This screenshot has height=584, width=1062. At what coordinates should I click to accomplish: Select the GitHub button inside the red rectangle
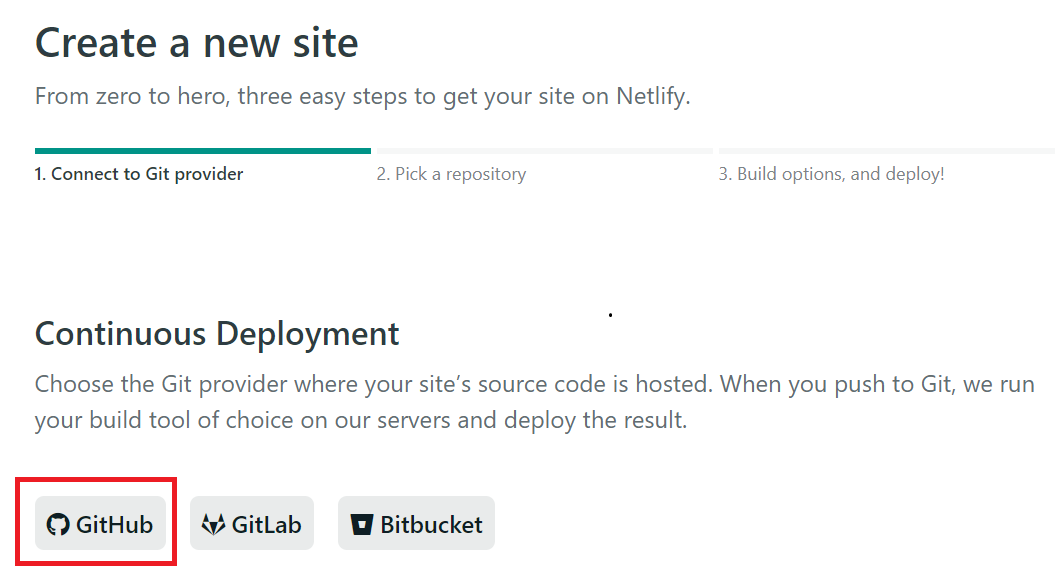100,523
